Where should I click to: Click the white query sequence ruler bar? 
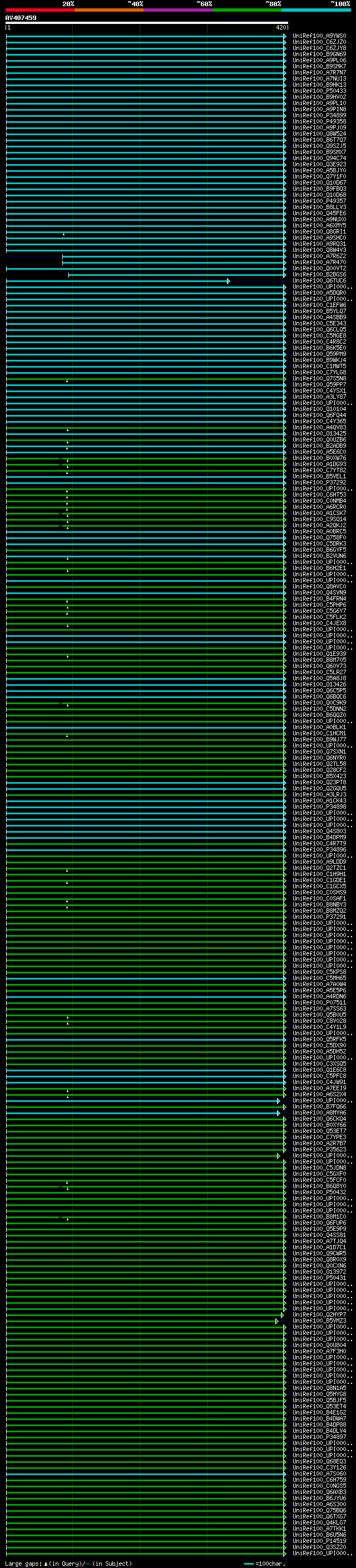(x=146, y=23)
